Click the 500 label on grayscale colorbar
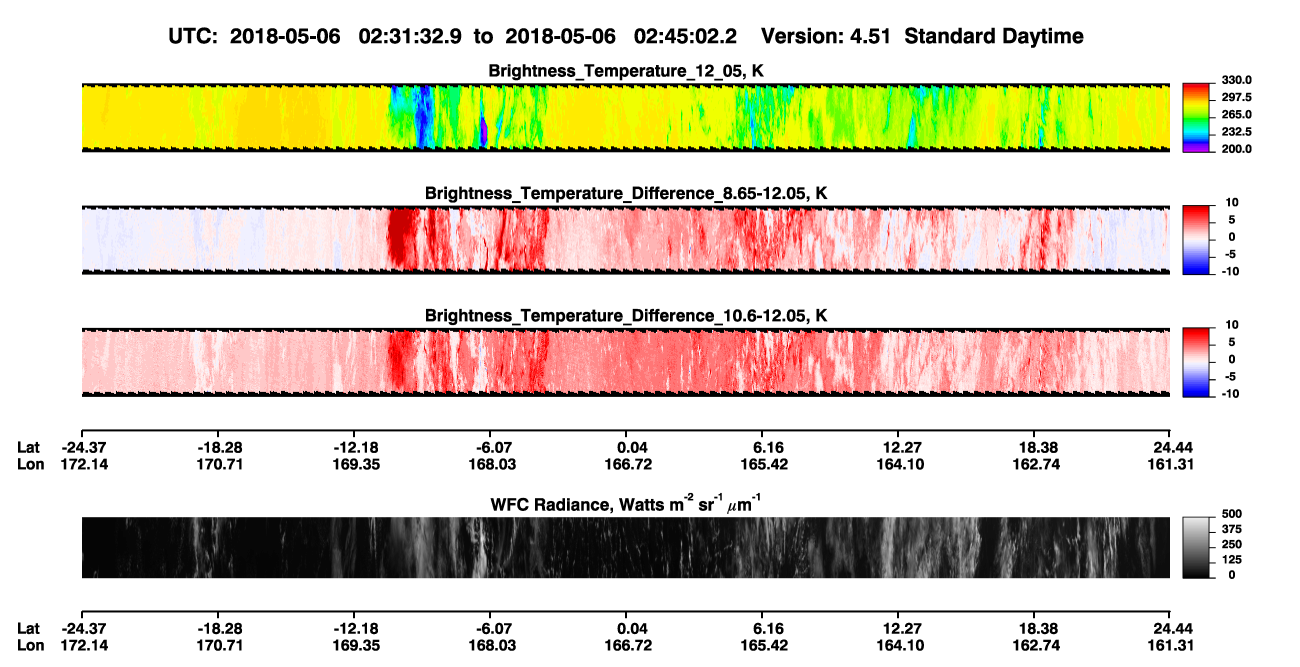 1232,517
